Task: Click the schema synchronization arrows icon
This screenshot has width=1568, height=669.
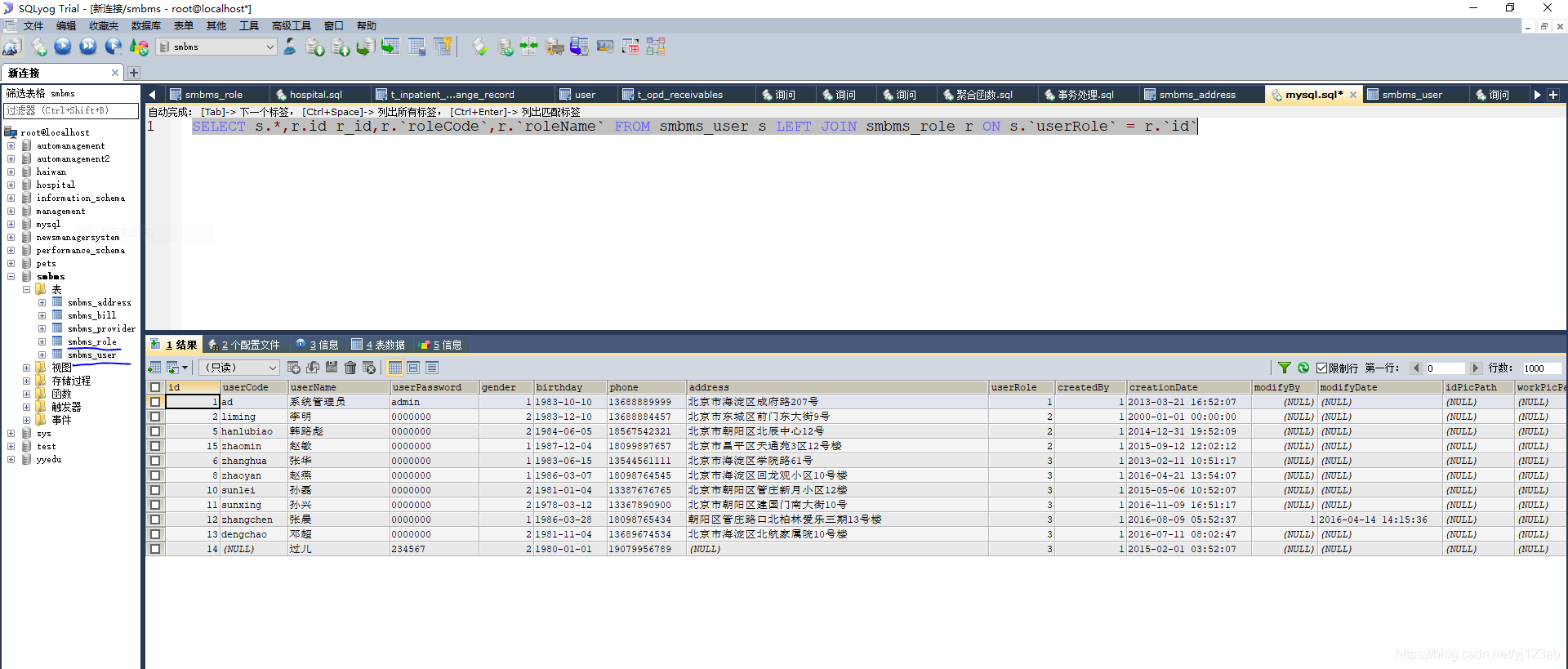Action: pyautogui.click(x=529, y=47)
